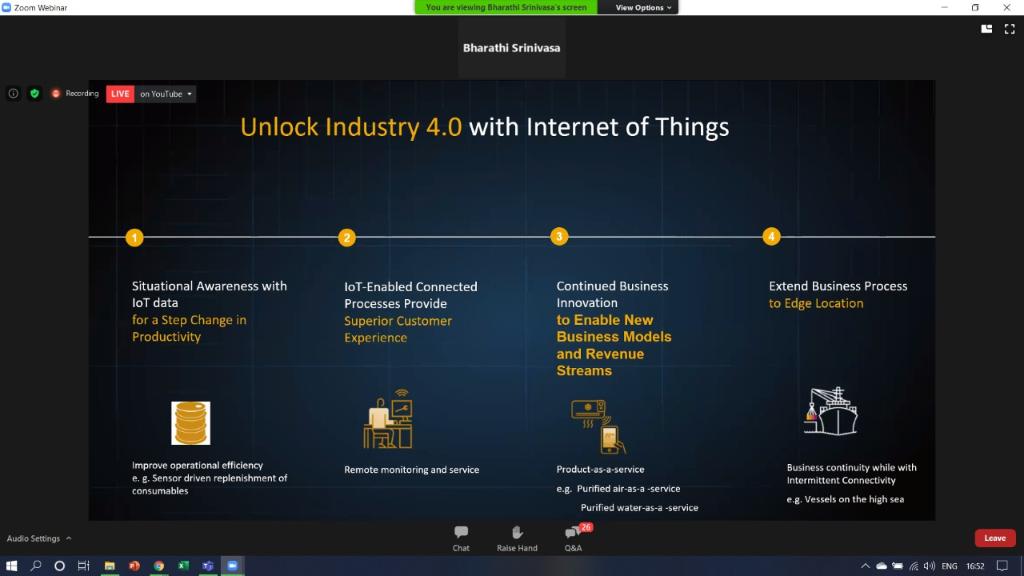The width and height of the screenshot is (1024, 576).
Task: Click the air conditioner and phone graphic
Action: tap(598, 426)
